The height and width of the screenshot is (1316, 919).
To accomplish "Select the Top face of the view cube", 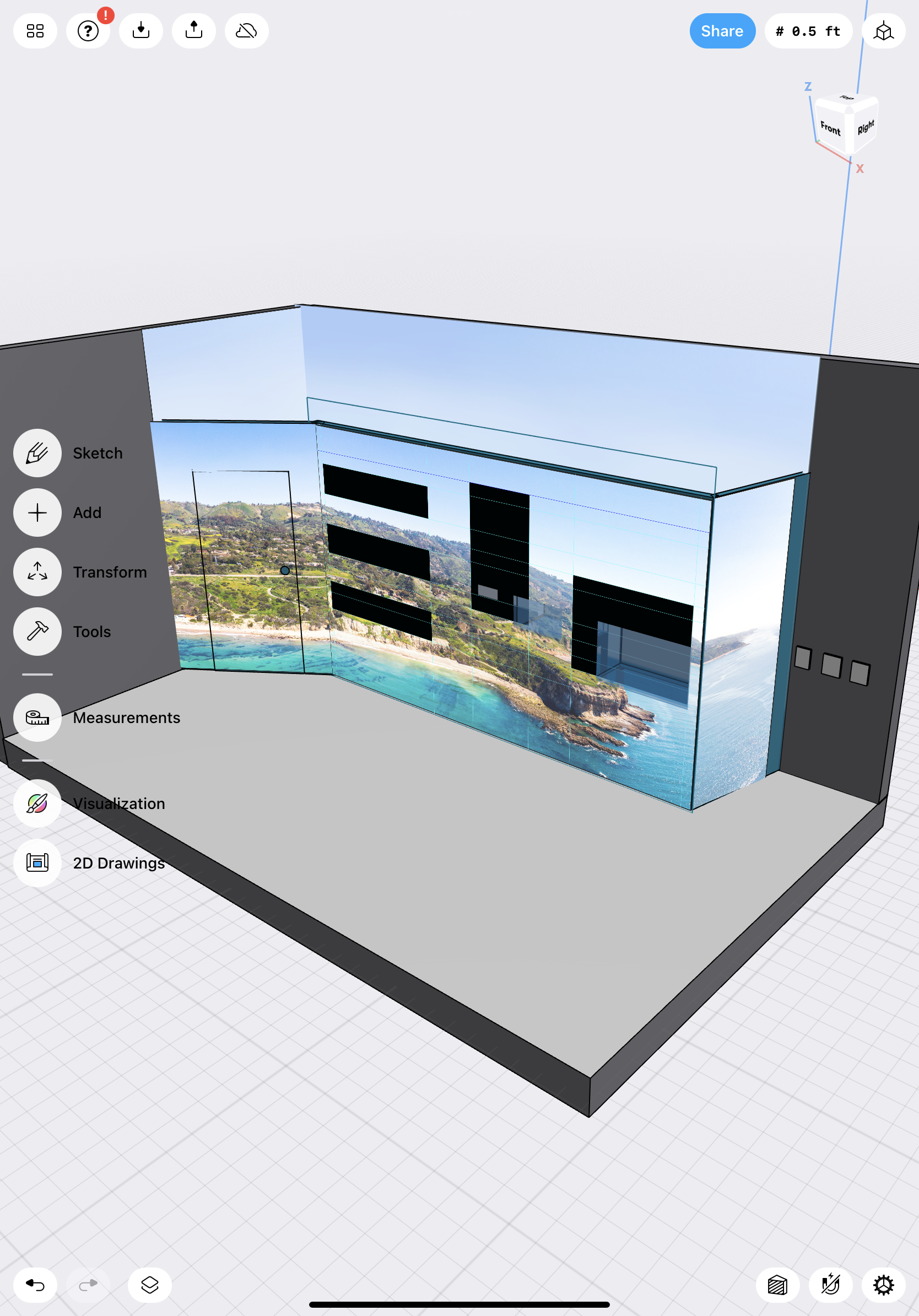I will pos(846,99).
